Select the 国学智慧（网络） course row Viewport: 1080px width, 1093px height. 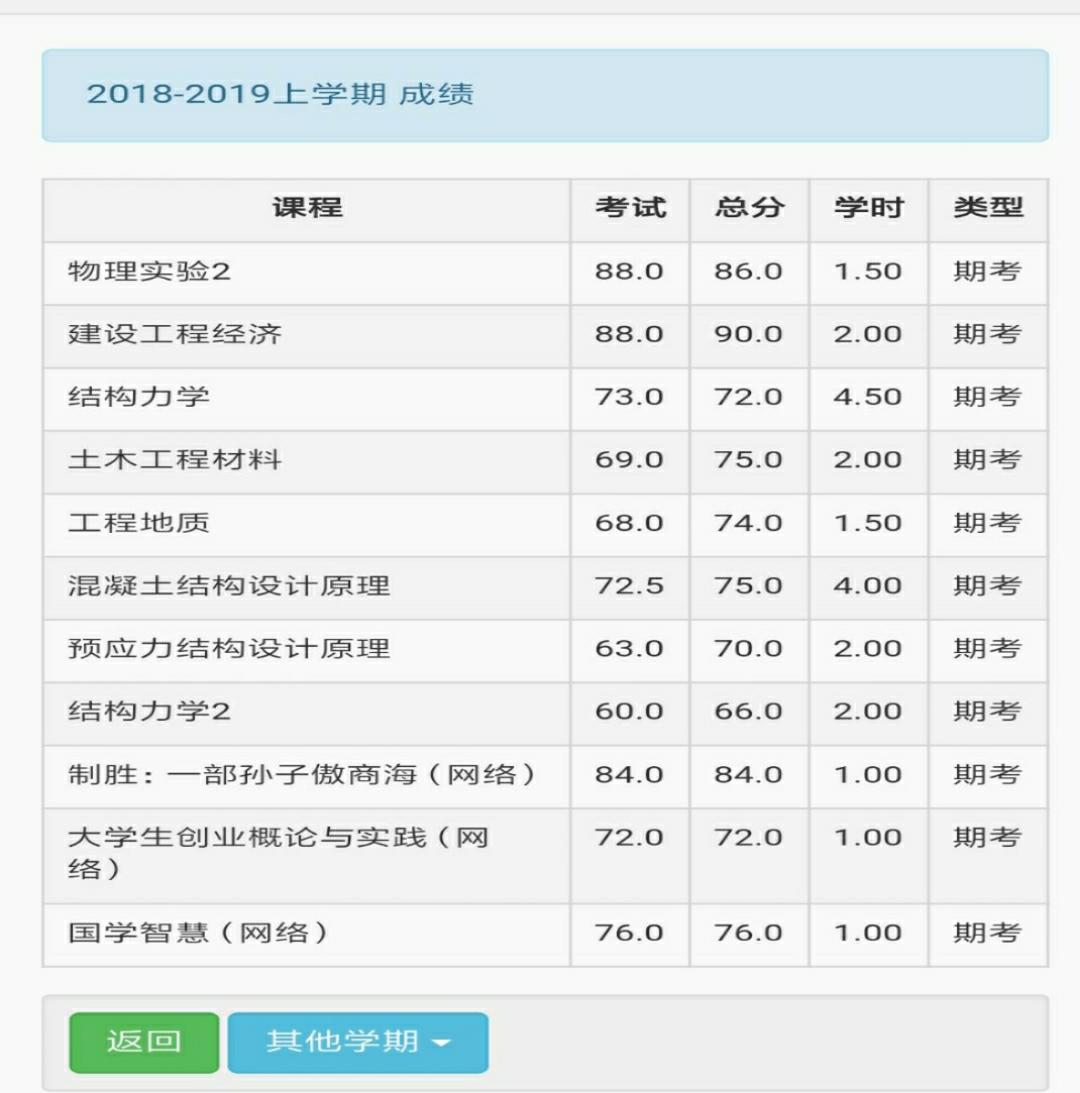click(x=198, y=933)
